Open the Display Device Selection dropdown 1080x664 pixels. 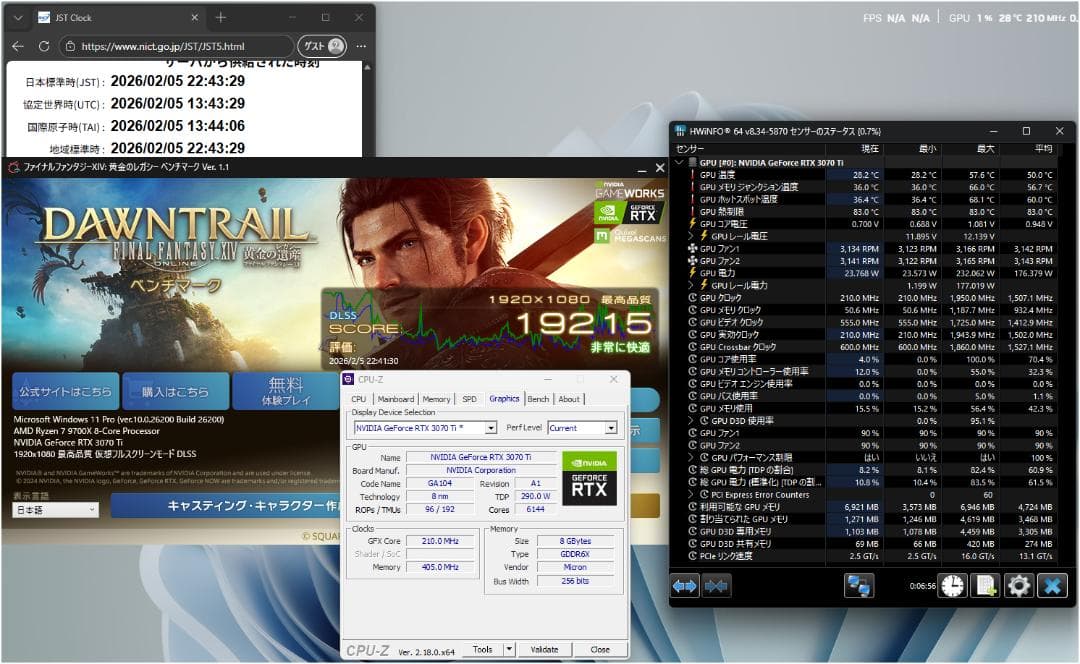click(489, 427)
